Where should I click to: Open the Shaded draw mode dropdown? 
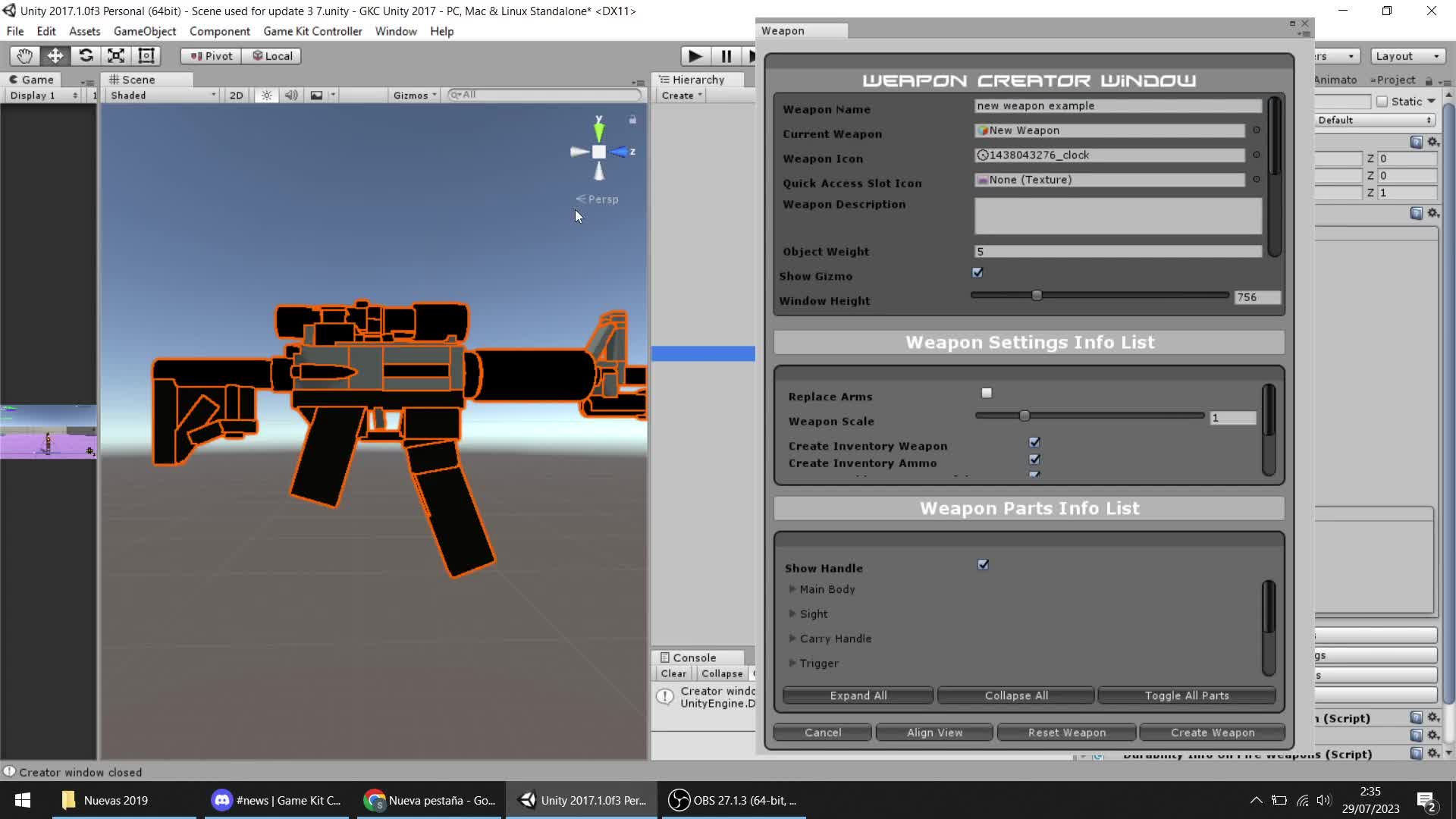point(163,96)
